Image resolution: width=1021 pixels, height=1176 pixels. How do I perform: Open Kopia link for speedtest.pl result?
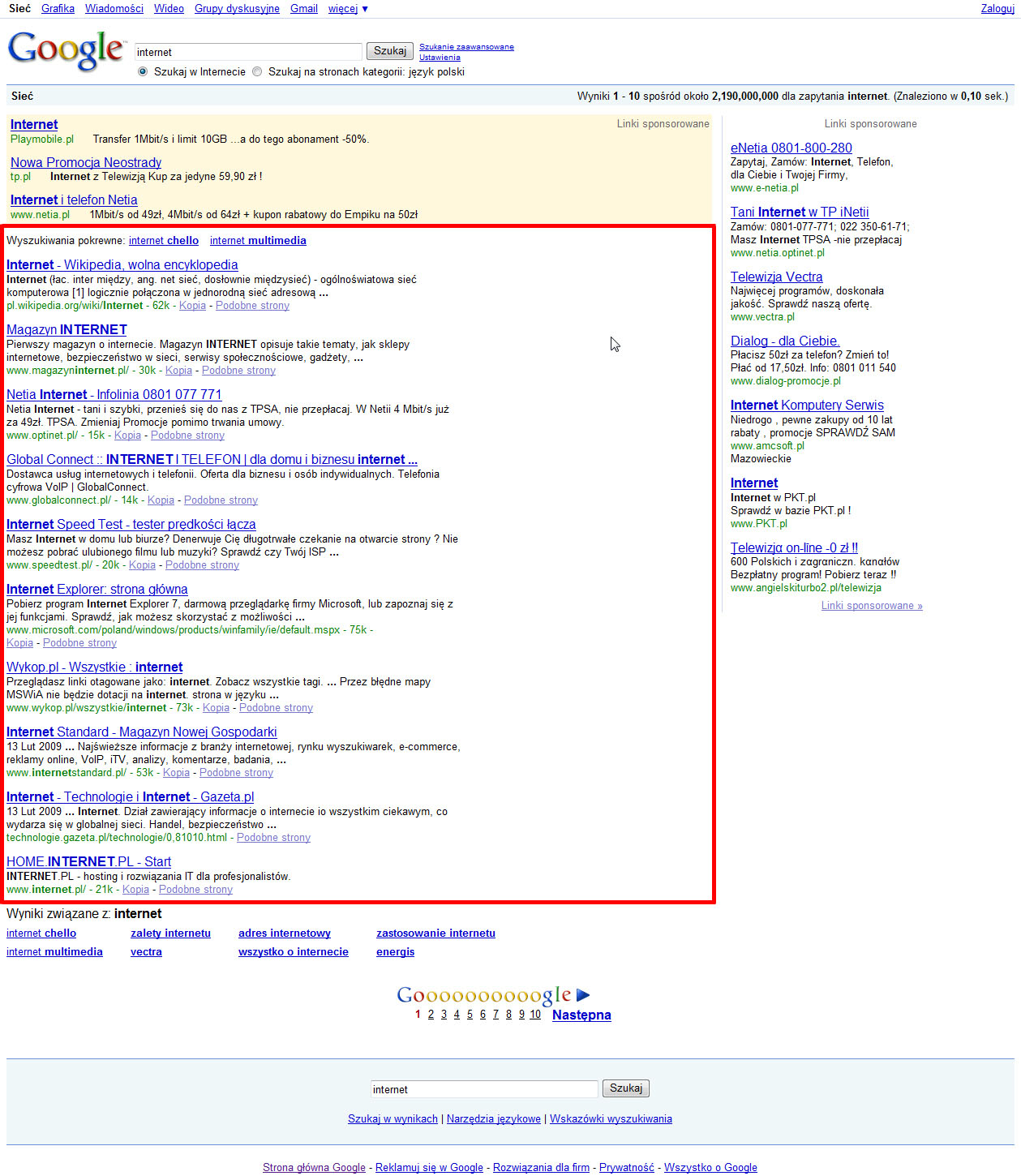pos(142,564)
